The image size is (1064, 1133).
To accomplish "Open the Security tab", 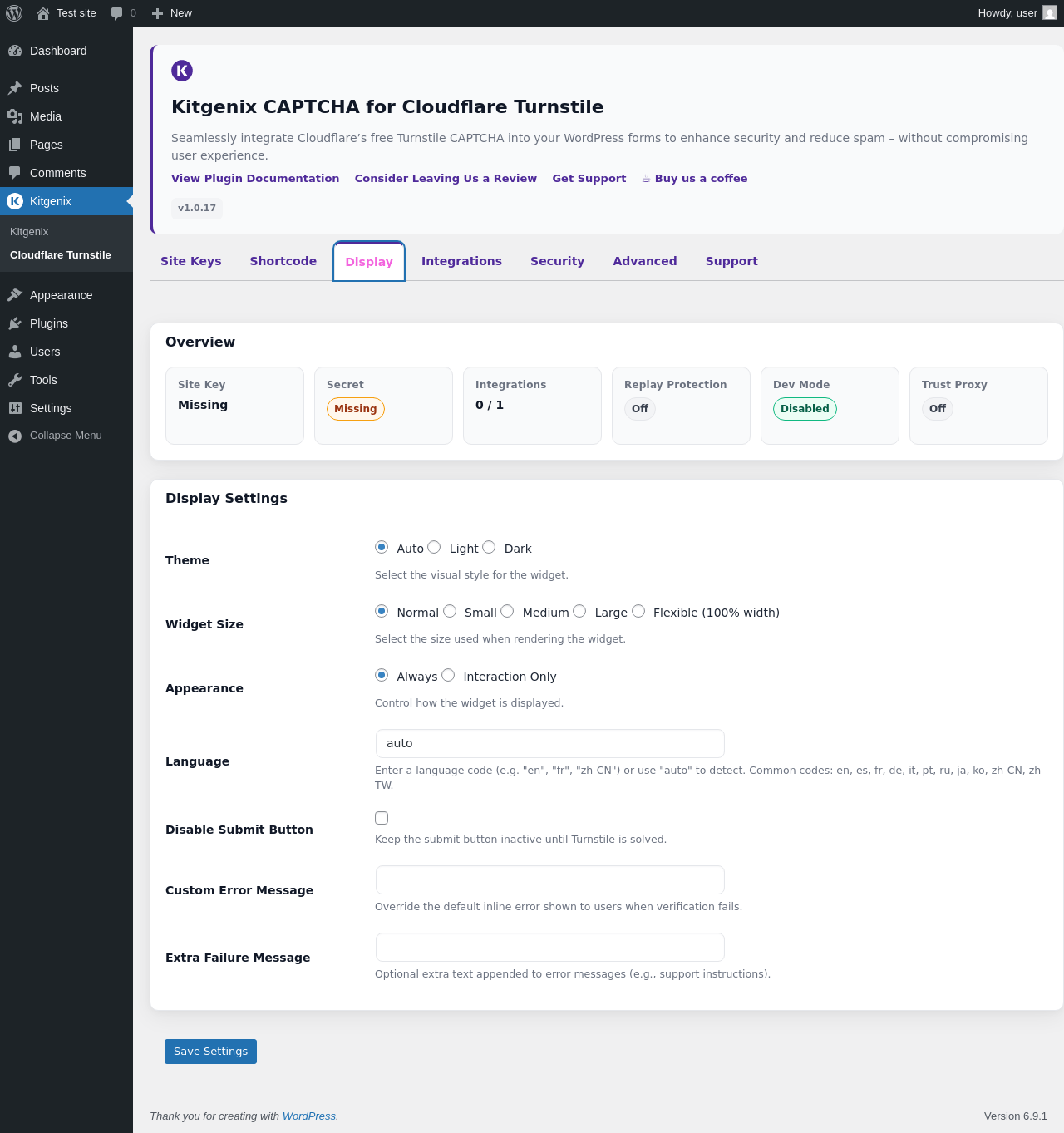I will click(x=557, y=261).
